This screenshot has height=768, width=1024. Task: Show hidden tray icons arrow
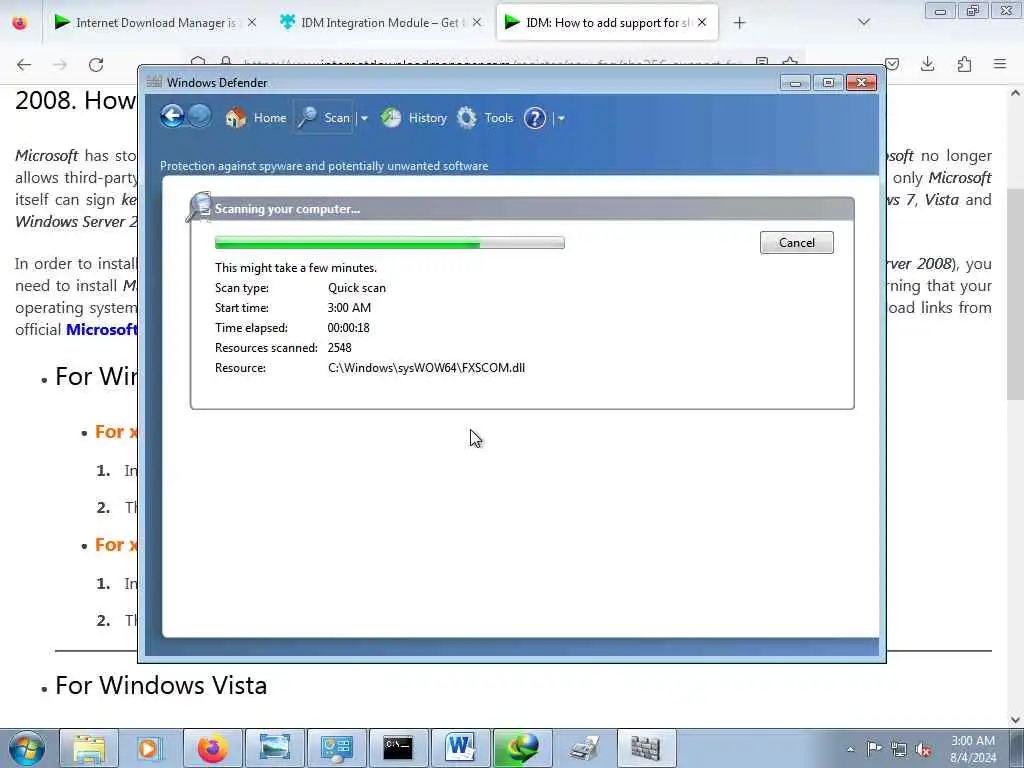pos(850,749)
